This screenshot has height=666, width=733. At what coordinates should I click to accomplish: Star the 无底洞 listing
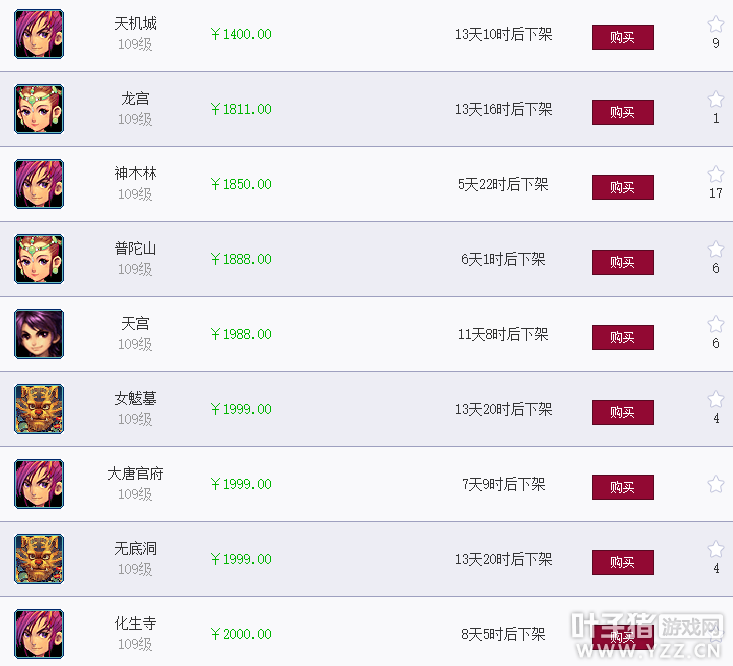coord(715,549)
